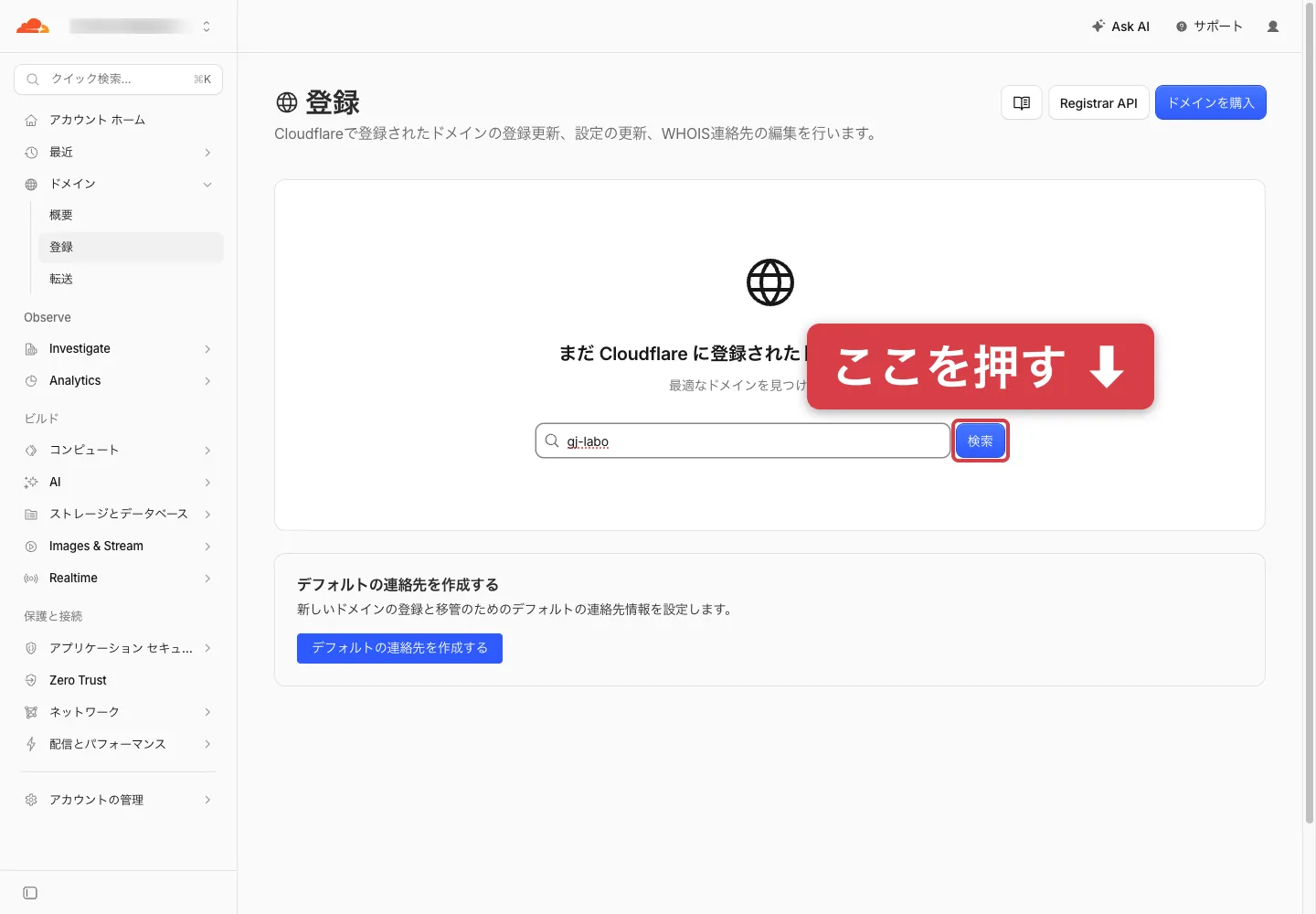Click the Zero Trust icon

pyautogui.click(x=31, y=680)
